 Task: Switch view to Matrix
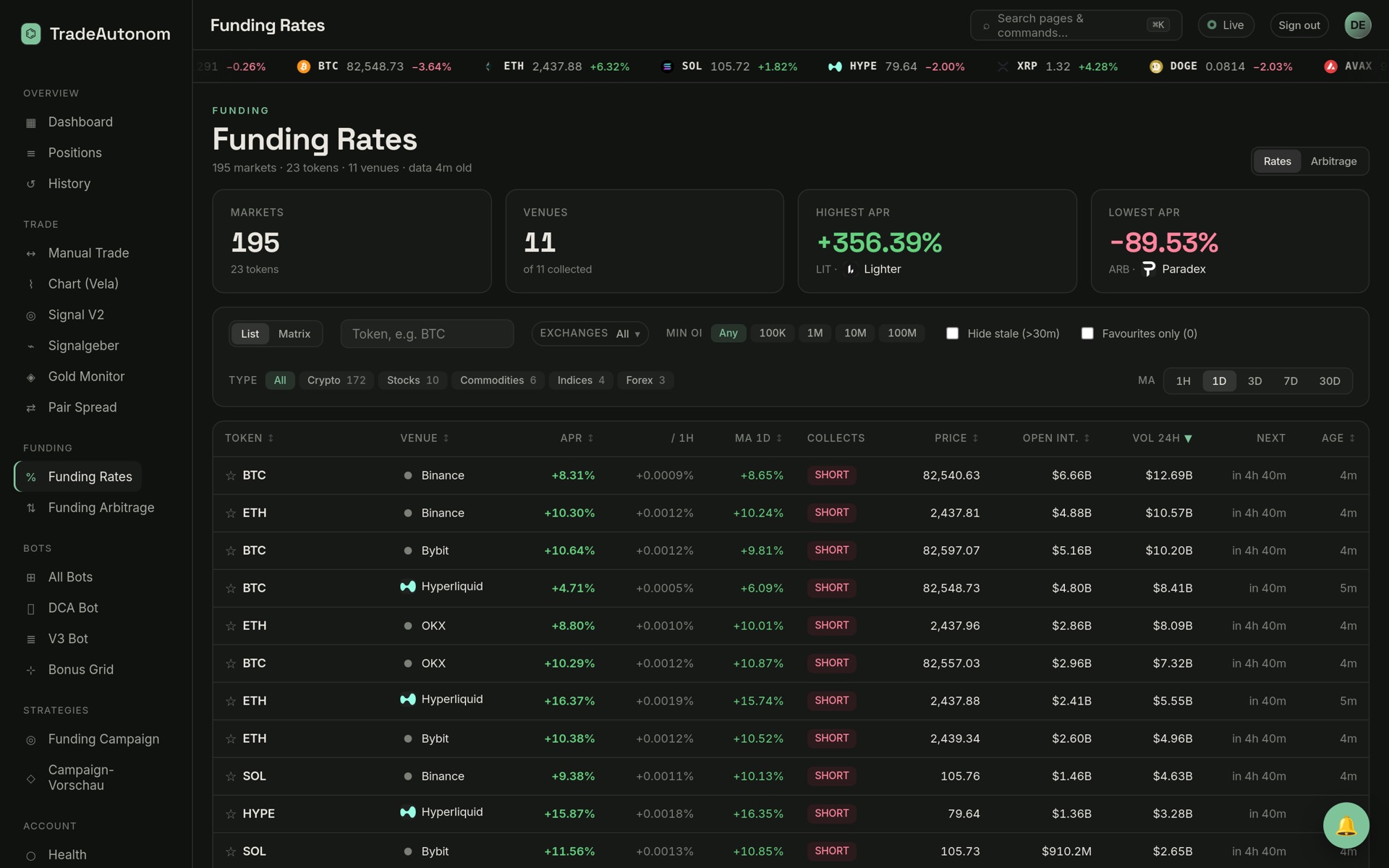click(x=294, y=333)
